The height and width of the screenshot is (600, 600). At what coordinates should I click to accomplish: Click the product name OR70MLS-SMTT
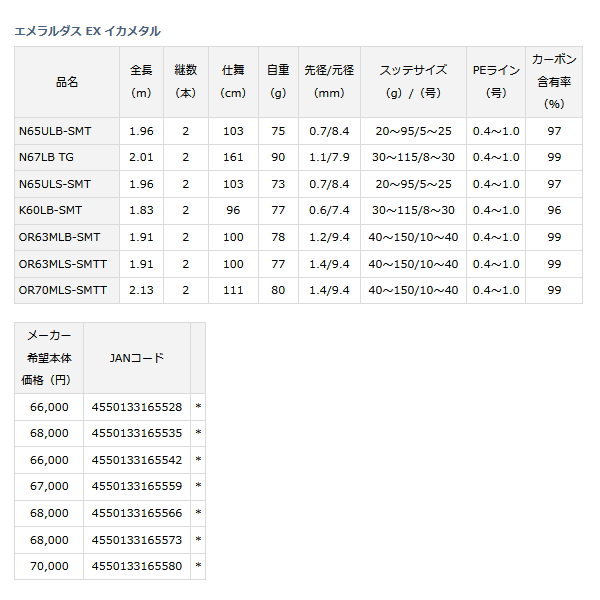[x=63, y=290]
